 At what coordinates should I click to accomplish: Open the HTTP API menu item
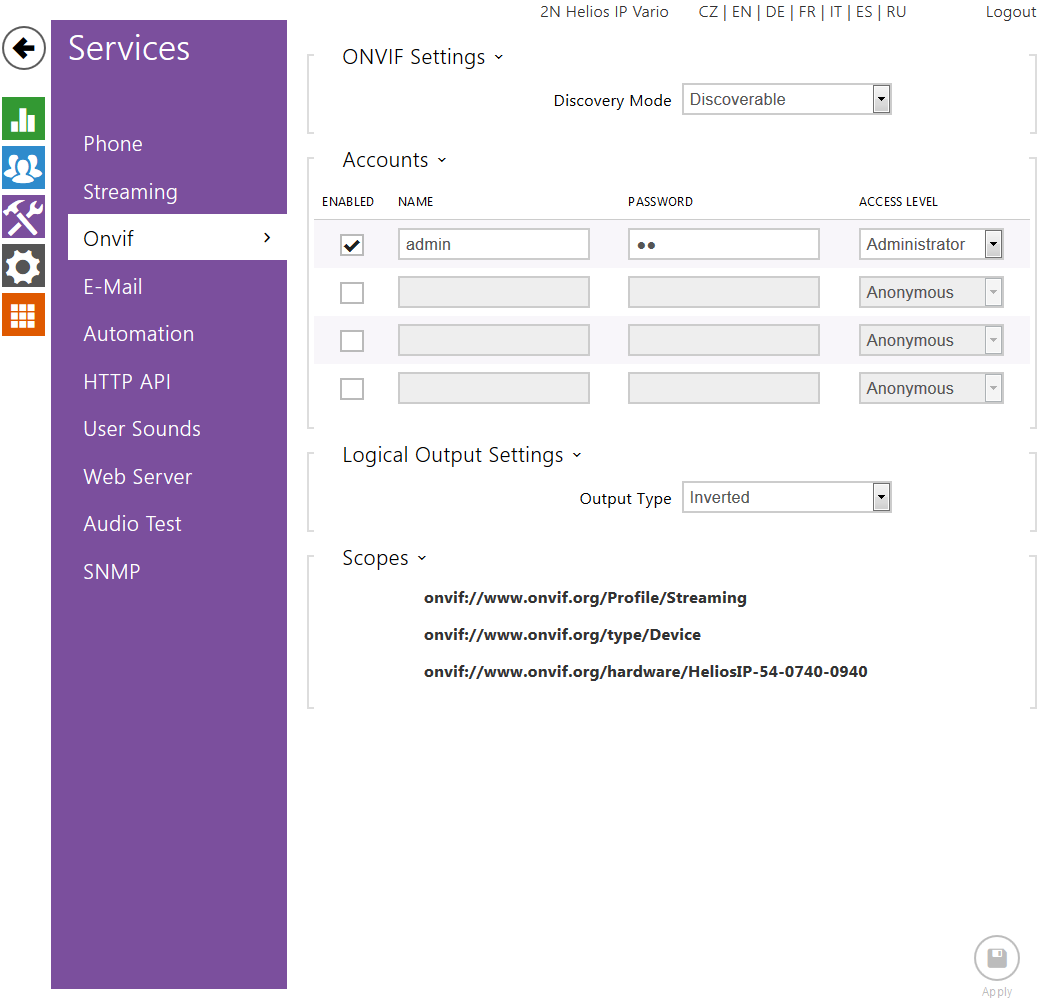tap(127, 382)
